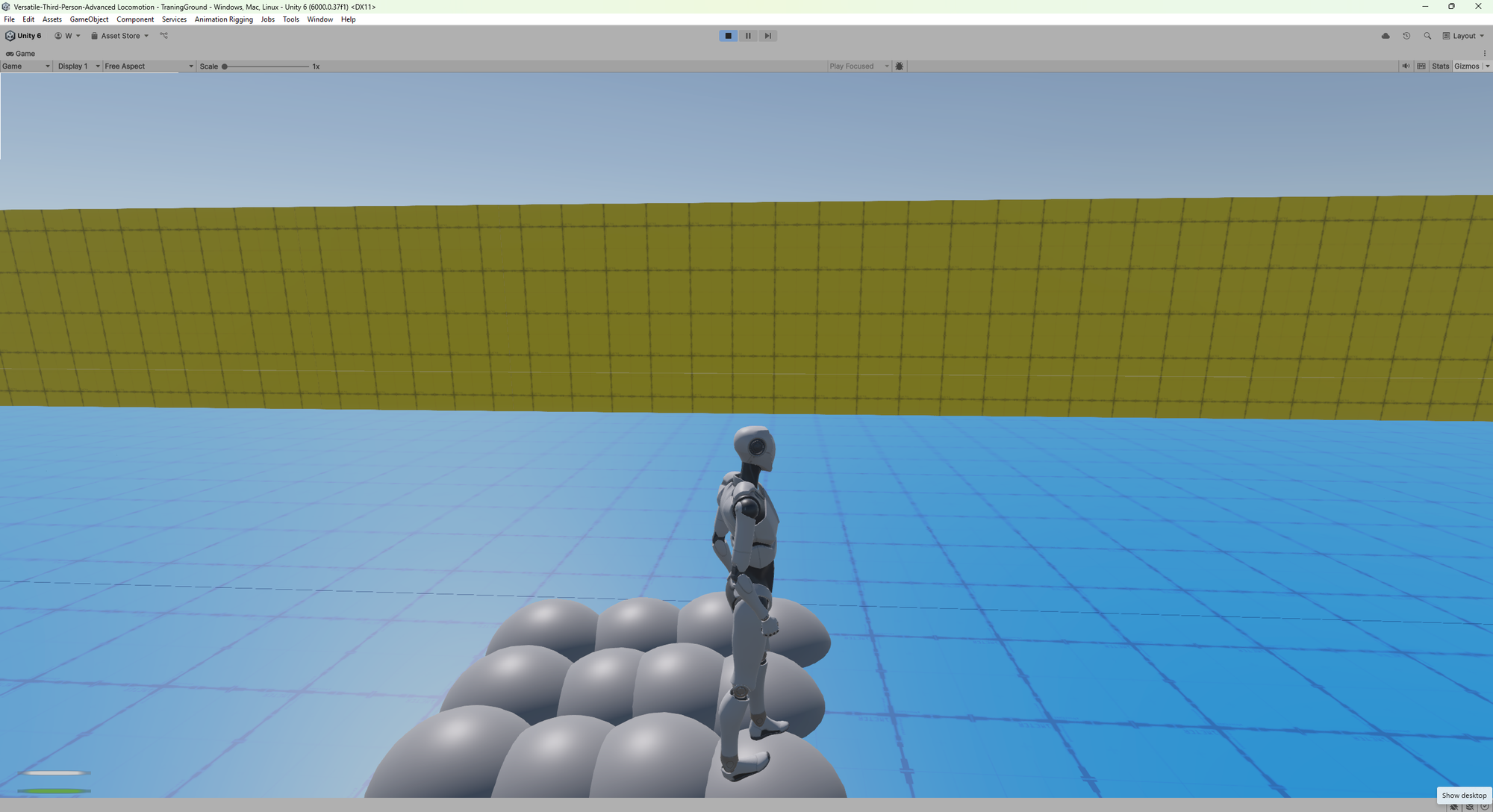Open the Services menu

coord(174,19)
